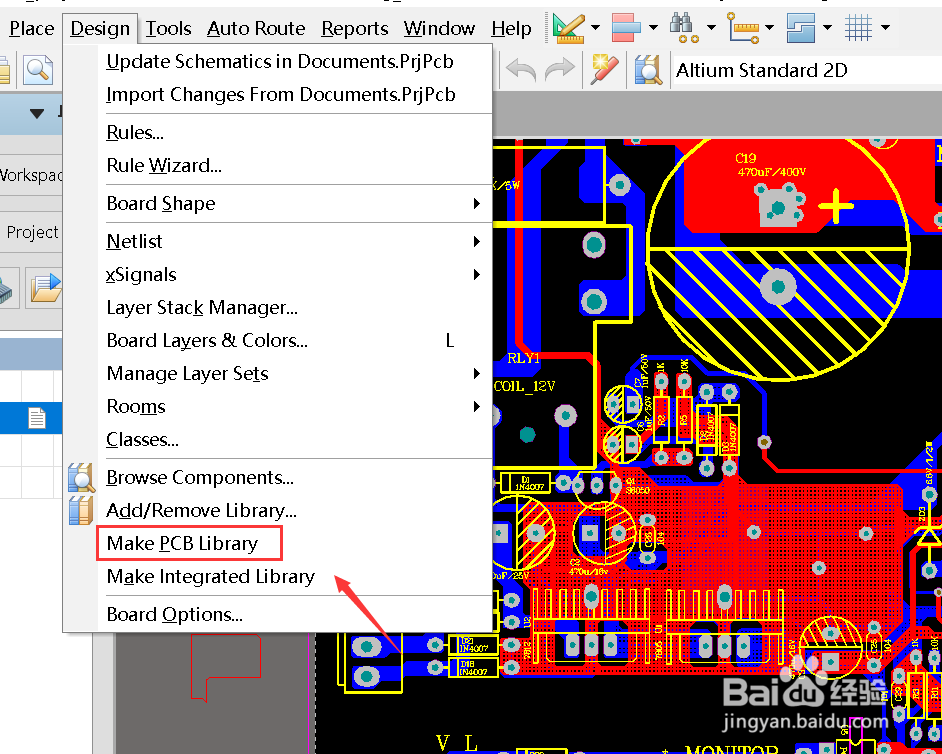
Task: Click the Redo arrow icon
Action: click(x=559, y=70)
